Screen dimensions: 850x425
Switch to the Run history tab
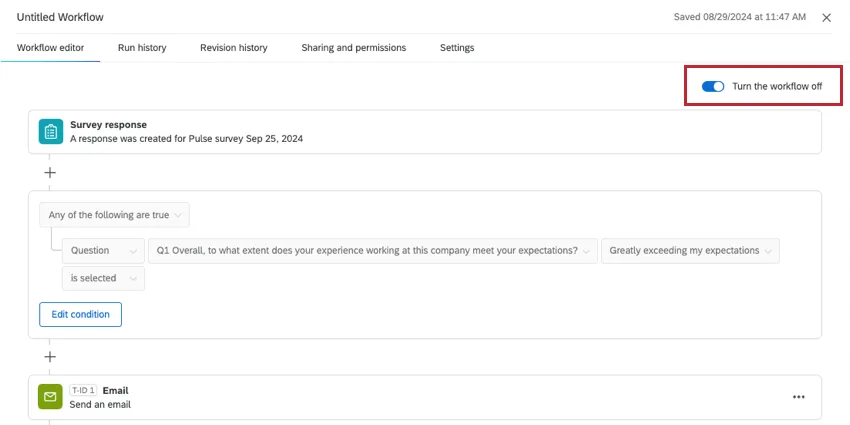pyautogui.click(x=142, y=48)
